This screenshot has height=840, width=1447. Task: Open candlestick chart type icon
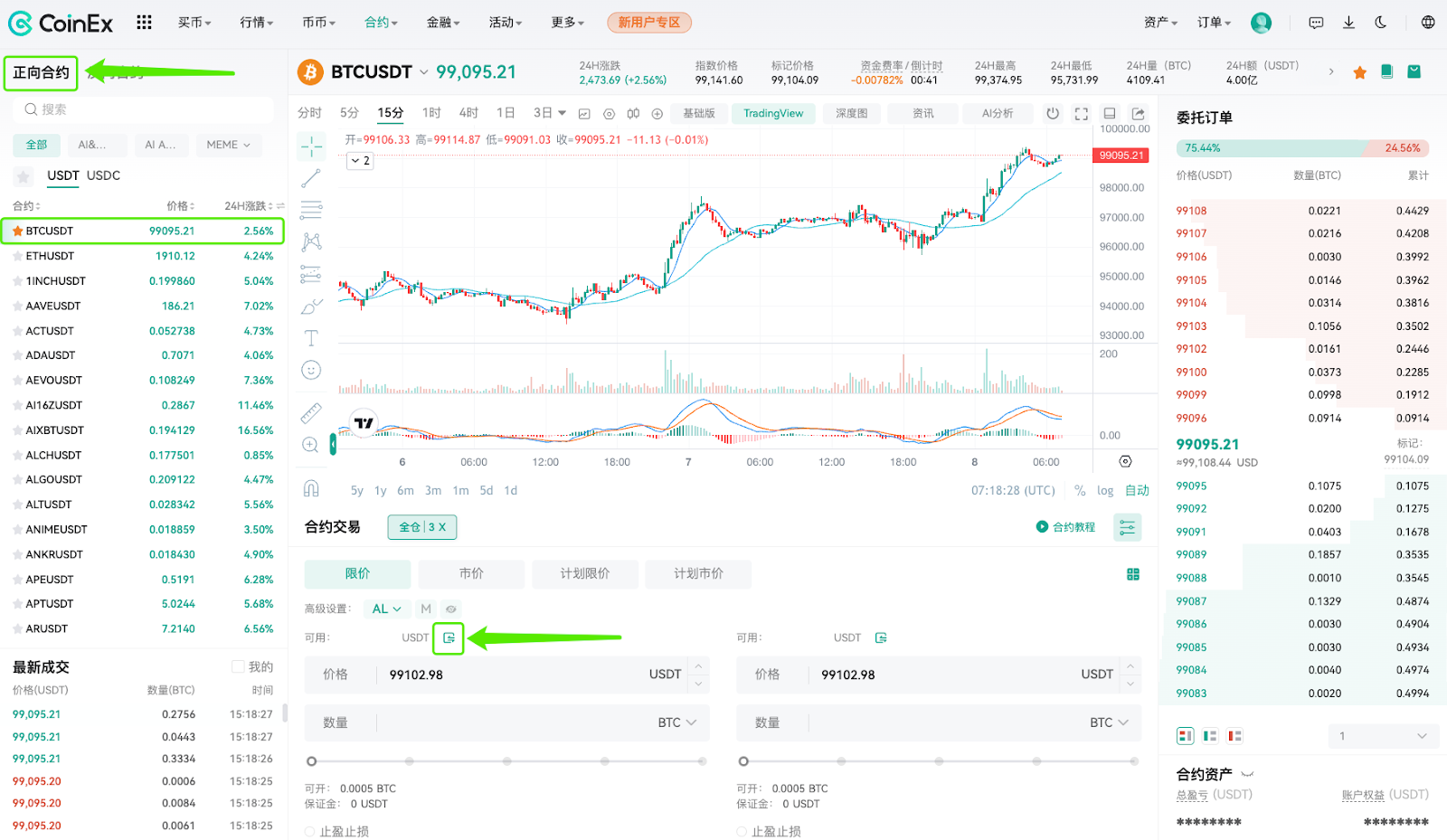[633, 114]
